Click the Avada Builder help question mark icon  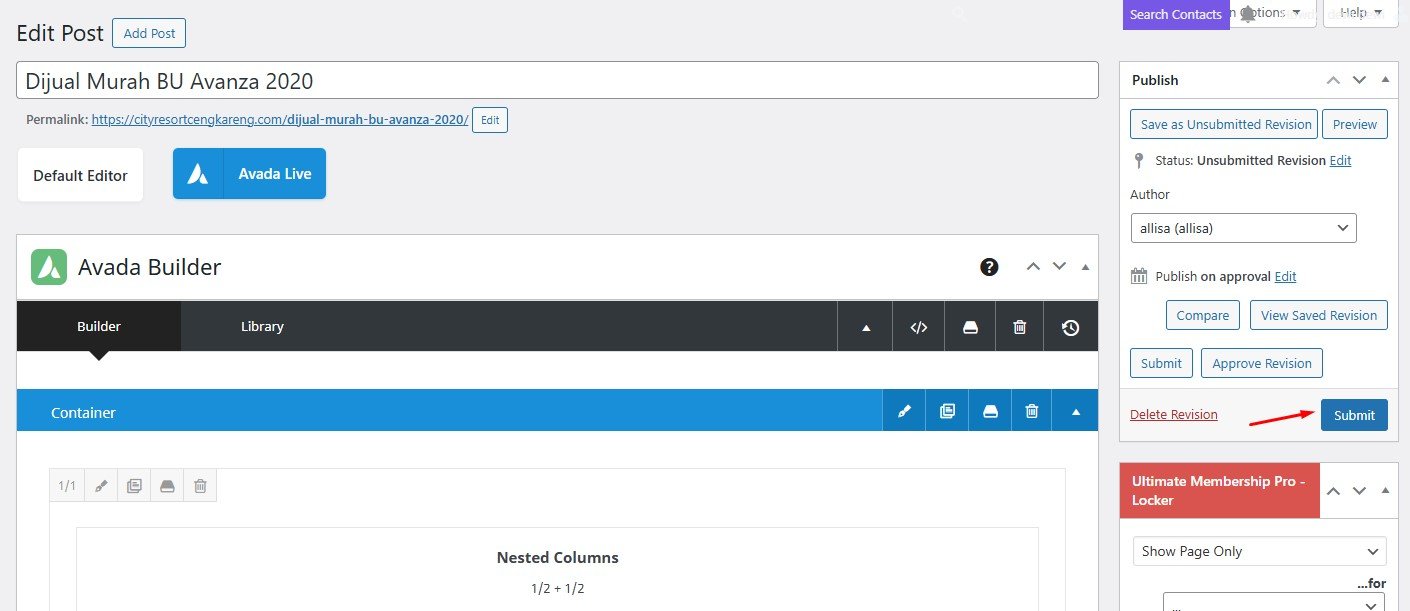click(989, 267)
